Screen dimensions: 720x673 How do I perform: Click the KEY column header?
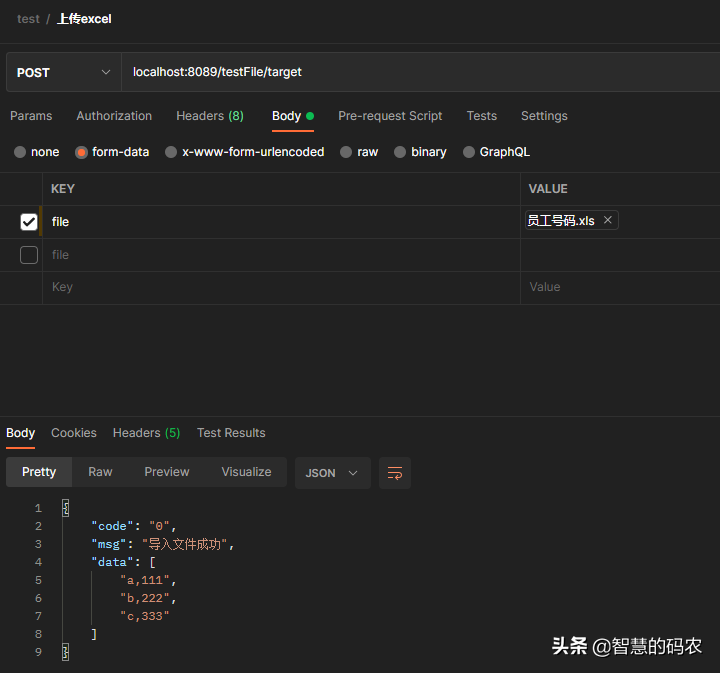click(x=63, y=189)
